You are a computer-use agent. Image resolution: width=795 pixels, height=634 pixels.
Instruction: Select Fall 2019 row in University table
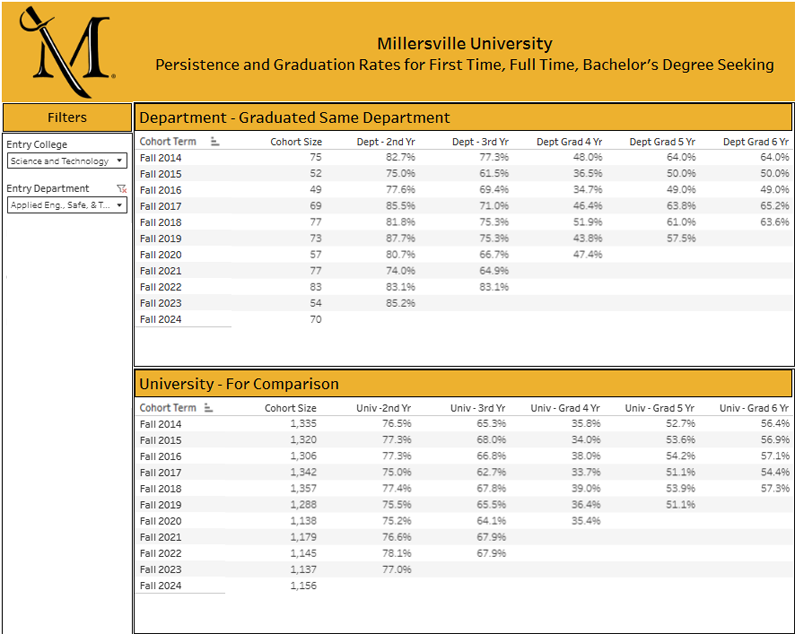coord(464,505)
